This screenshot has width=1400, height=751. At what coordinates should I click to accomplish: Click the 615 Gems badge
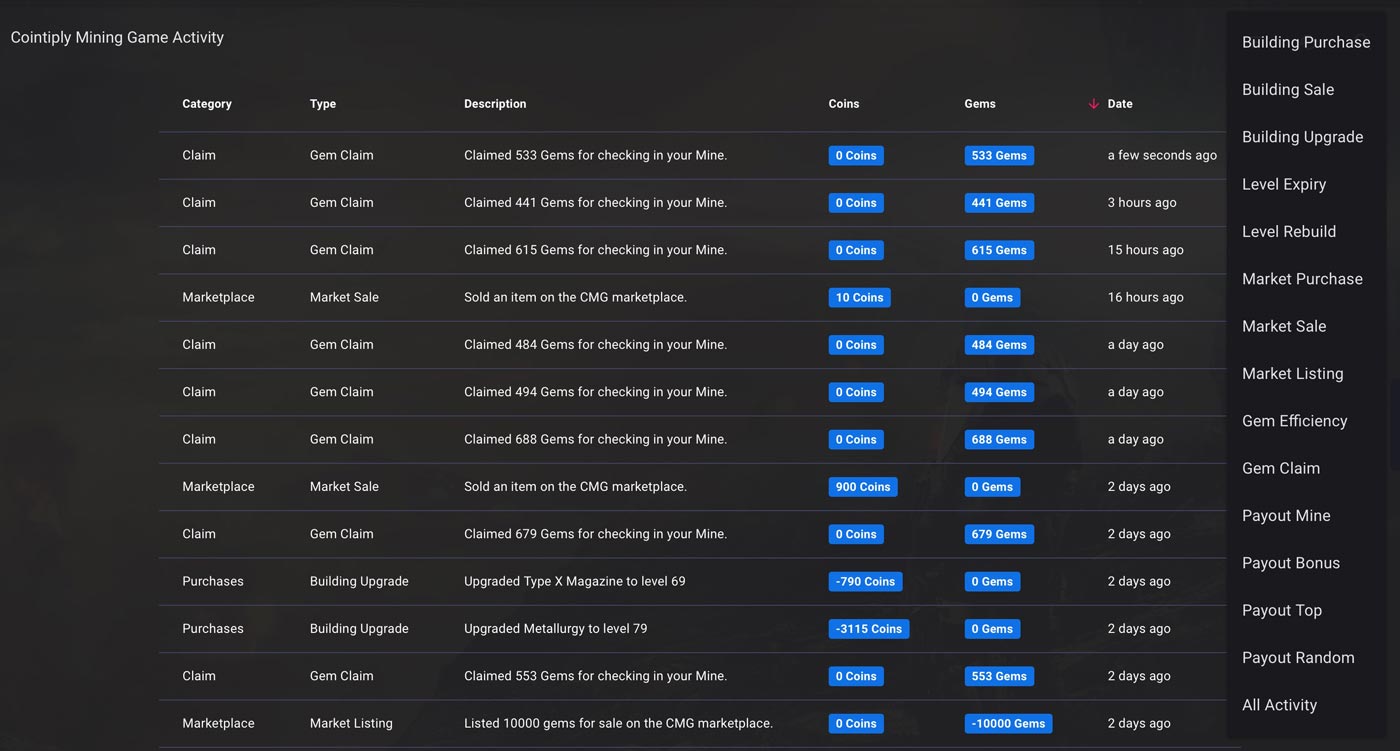999,250
